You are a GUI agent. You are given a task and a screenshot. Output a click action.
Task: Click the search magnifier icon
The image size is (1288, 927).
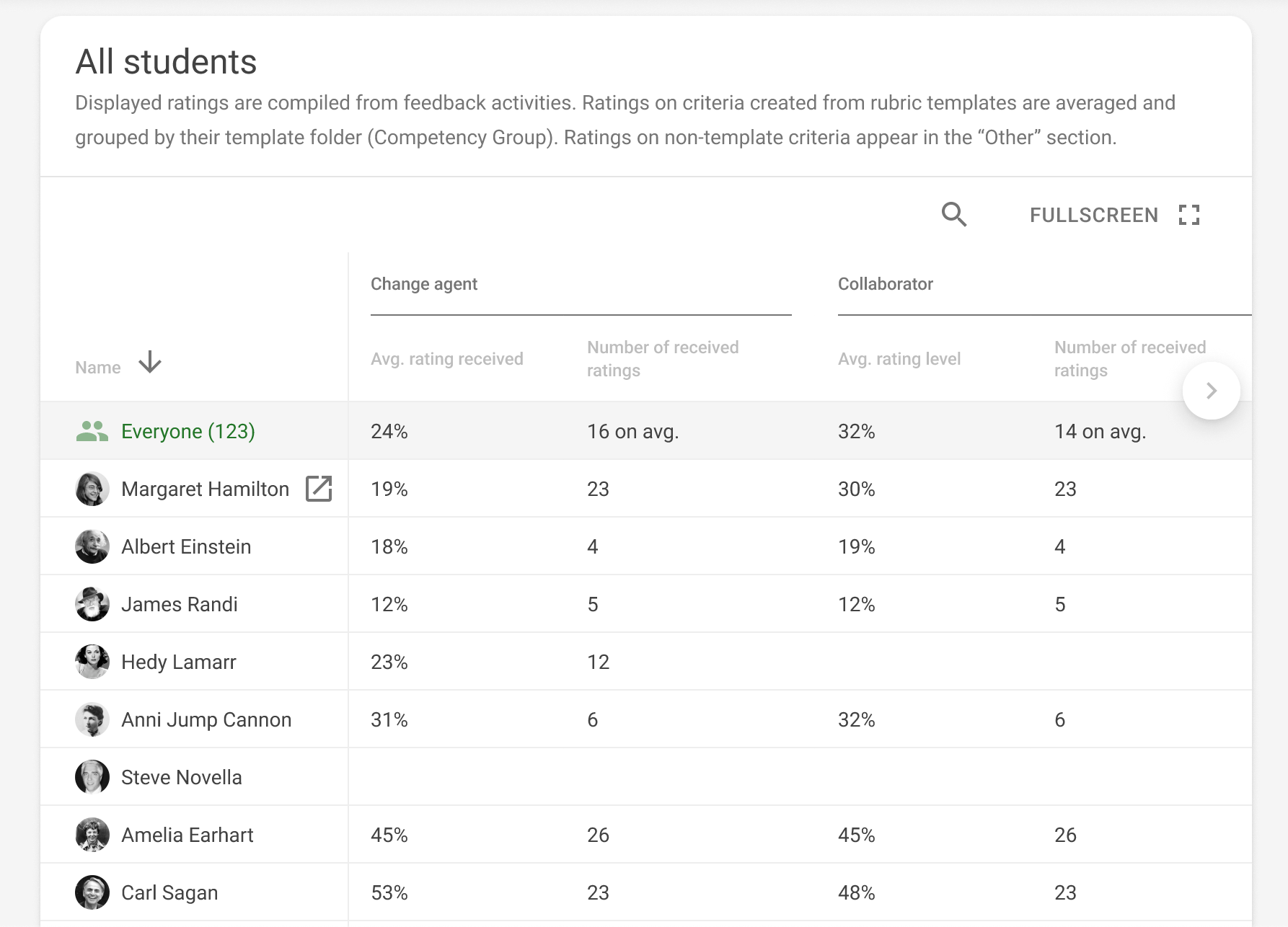click(x=953, y=215)
